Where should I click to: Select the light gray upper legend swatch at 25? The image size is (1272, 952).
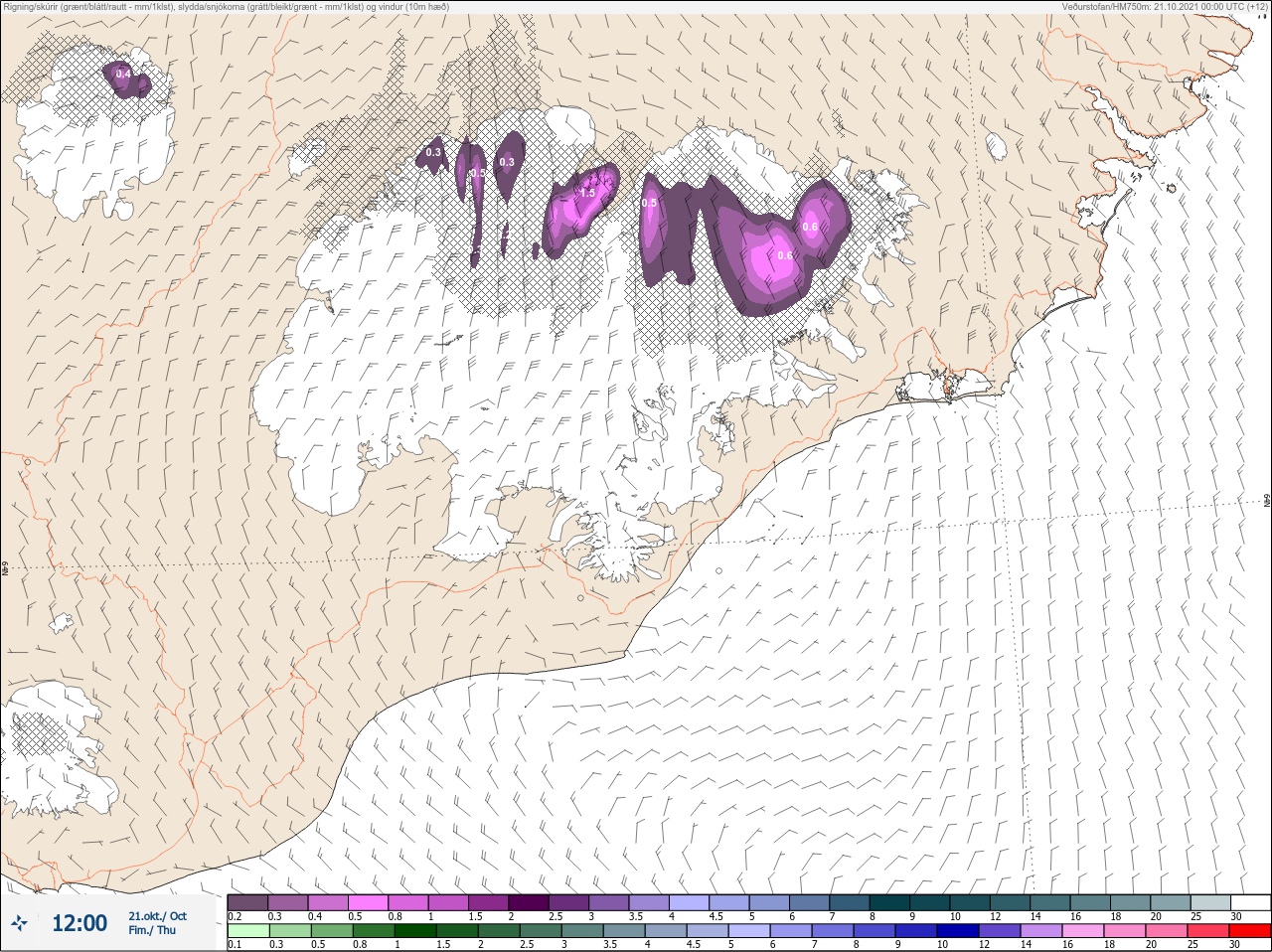click(x=1210, y=902)
